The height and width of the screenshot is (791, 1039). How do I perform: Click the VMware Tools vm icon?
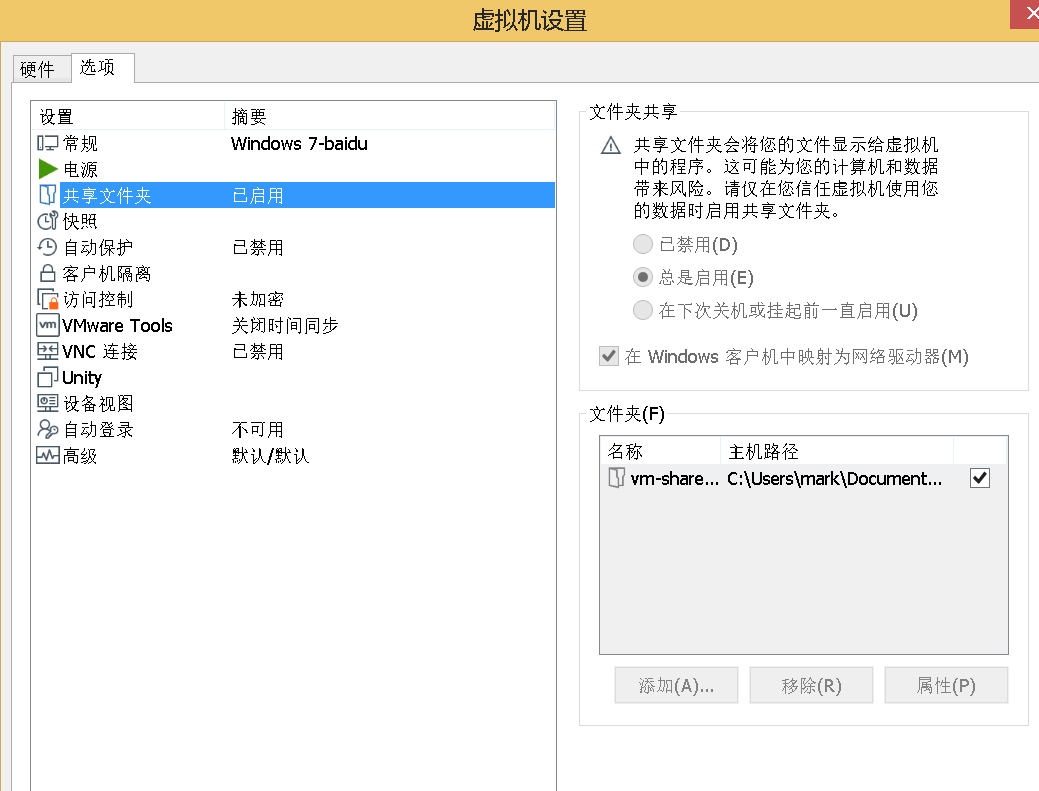48,325
